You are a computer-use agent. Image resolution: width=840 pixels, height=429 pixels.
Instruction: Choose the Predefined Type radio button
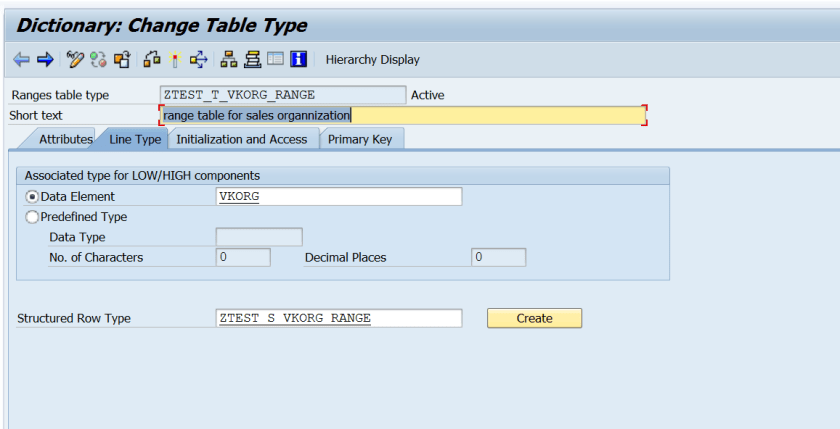point(32,217)
